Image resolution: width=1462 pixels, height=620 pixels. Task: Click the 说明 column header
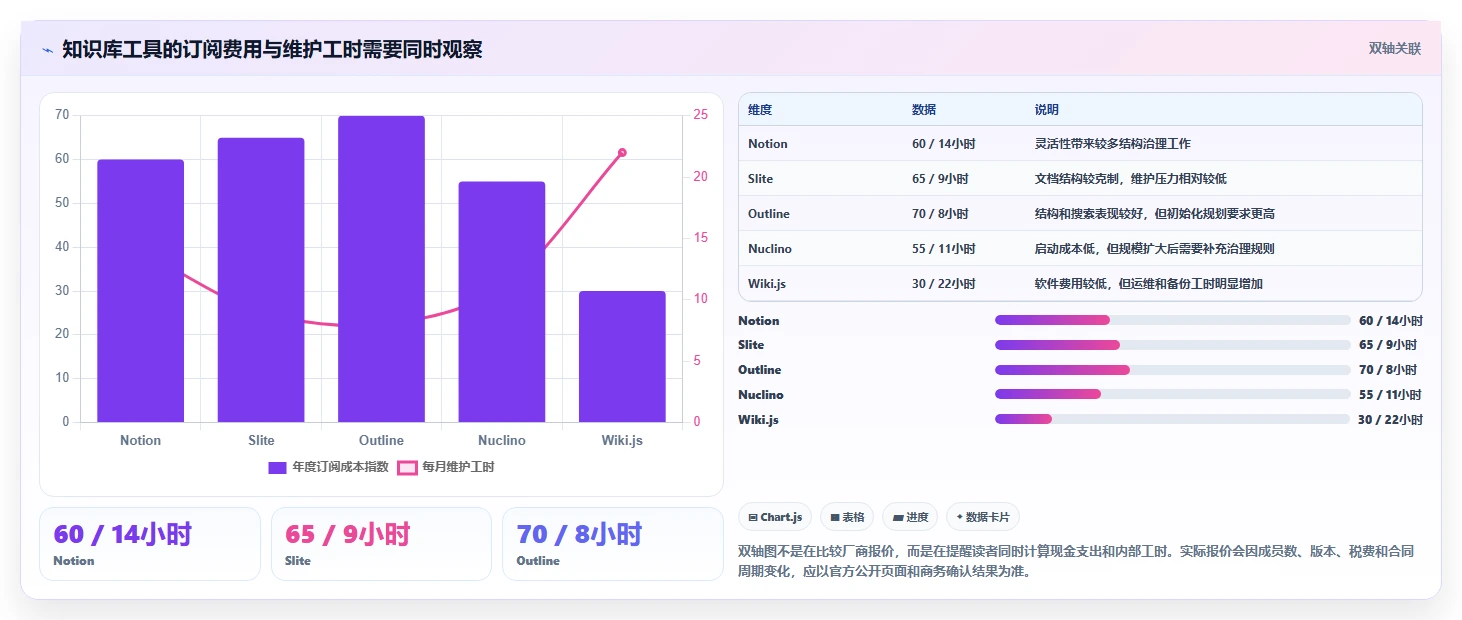[x=1047, y=110]
